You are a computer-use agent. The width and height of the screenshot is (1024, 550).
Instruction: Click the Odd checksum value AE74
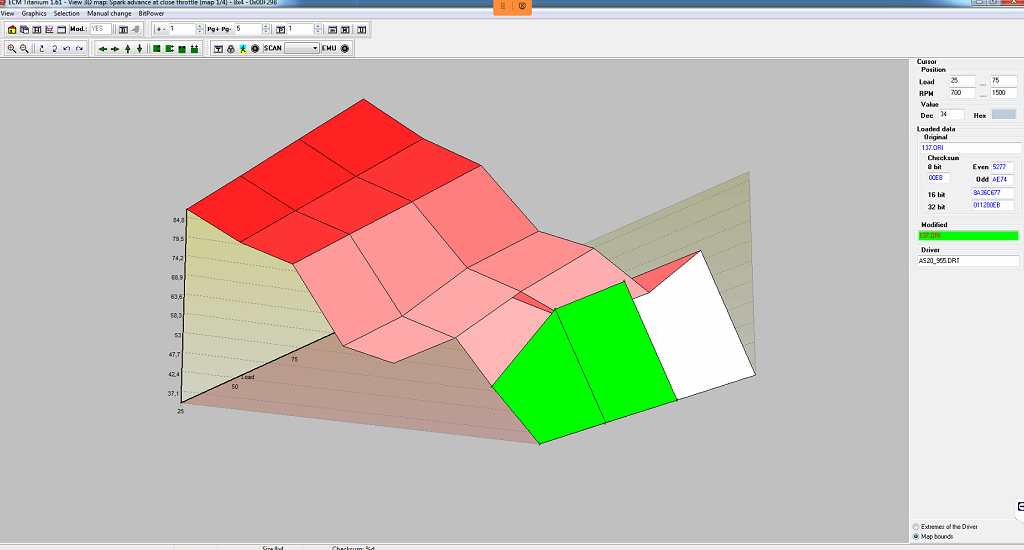point(1002,179)
